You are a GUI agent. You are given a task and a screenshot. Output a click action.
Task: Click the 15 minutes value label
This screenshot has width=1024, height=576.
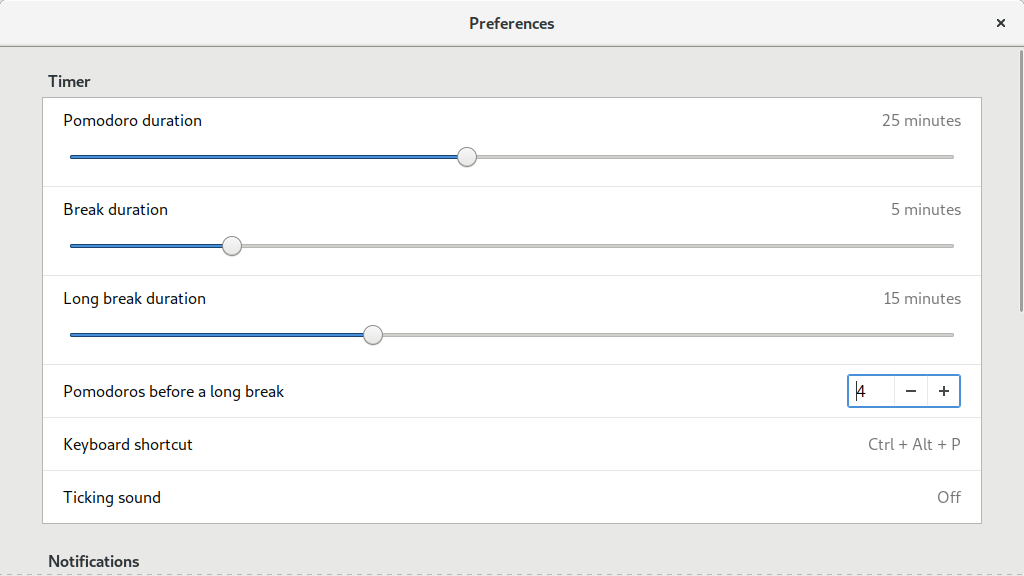(921, 298)
